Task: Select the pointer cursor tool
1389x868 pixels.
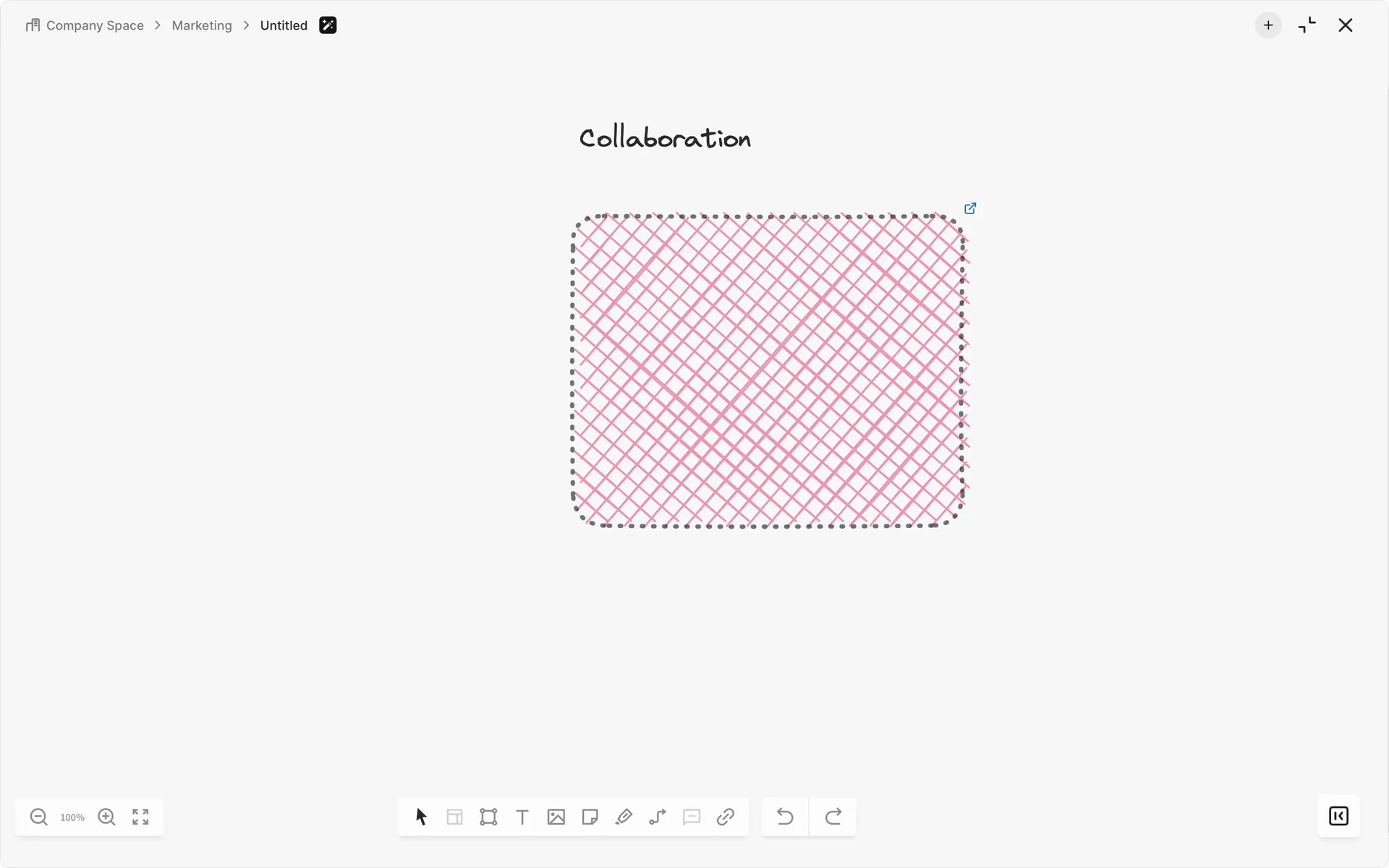Action: coord(421,817)
